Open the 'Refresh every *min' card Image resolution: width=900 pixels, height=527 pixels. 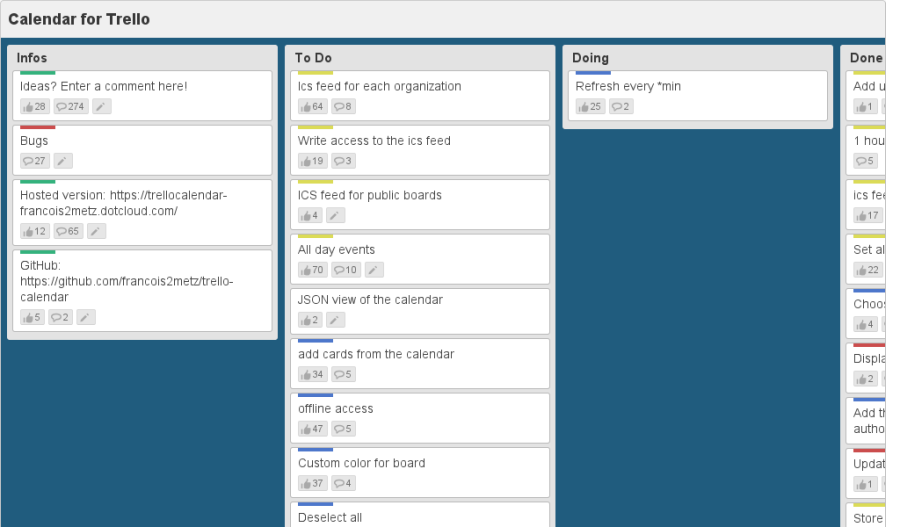tap(697, 96)
